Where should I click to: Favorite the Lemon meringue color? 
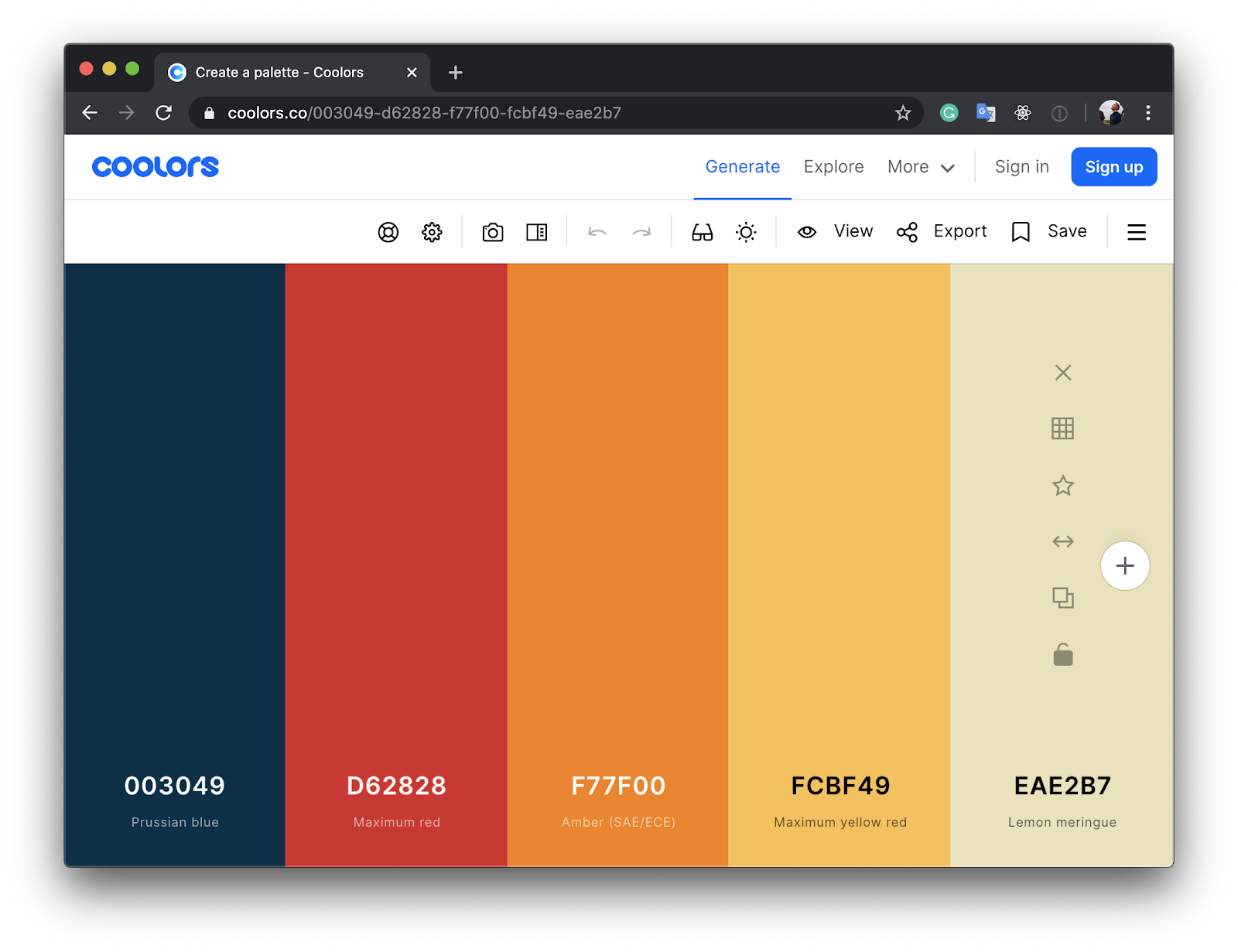tap(1063, 486)
